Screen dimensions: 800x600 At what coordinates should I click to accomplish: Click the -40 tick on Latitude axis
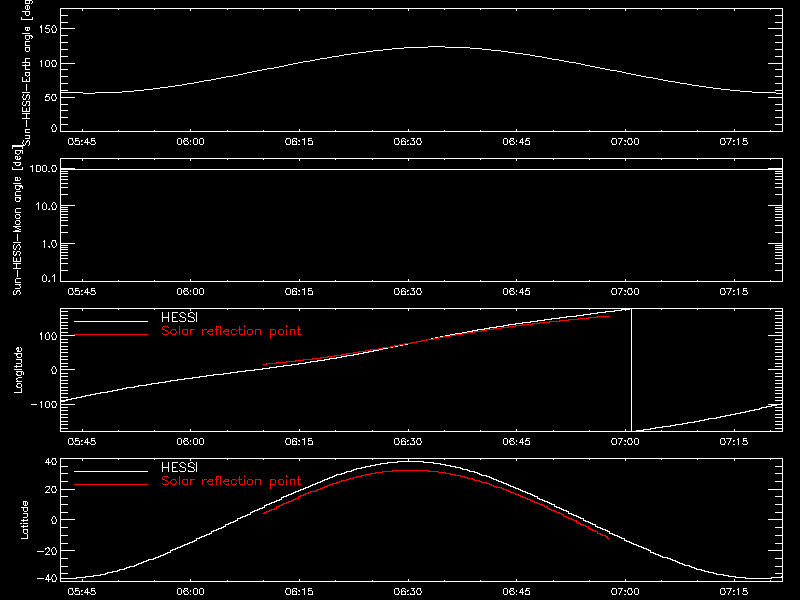pyautogui.click(x=47, y=579)
